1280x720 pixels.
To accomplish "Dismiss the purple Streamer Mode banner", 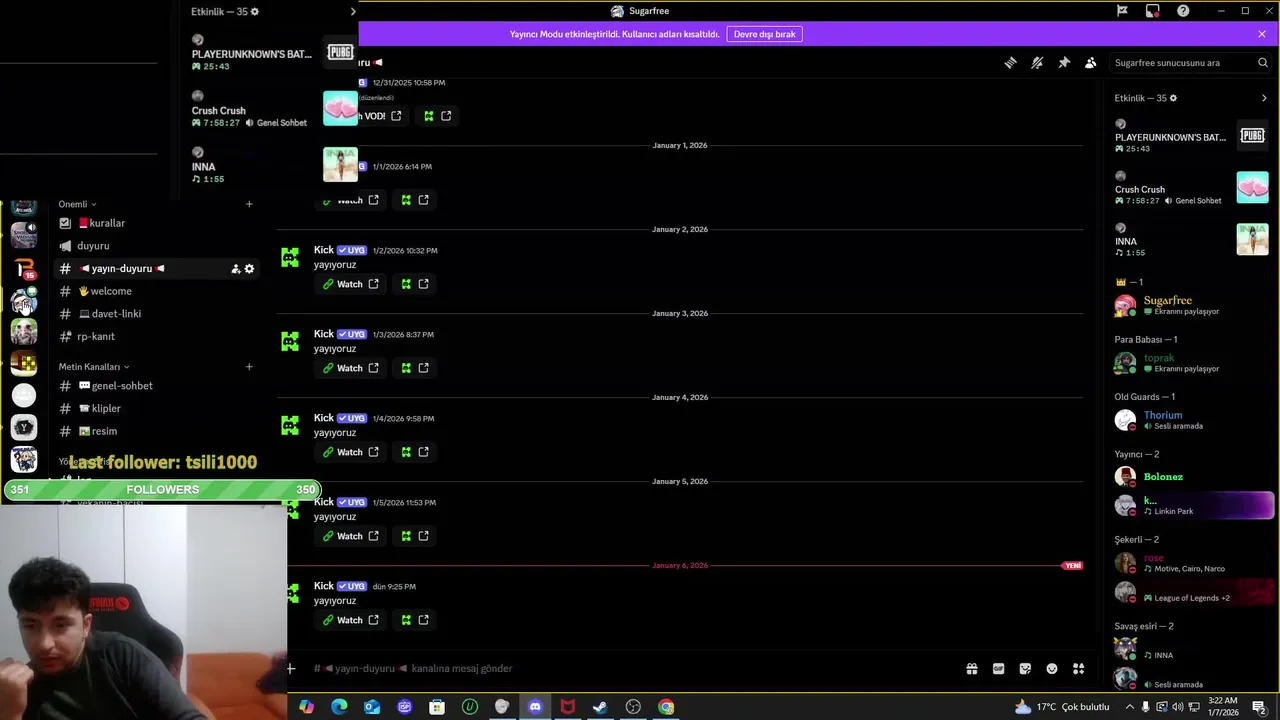I will (x=1262, y=34).
